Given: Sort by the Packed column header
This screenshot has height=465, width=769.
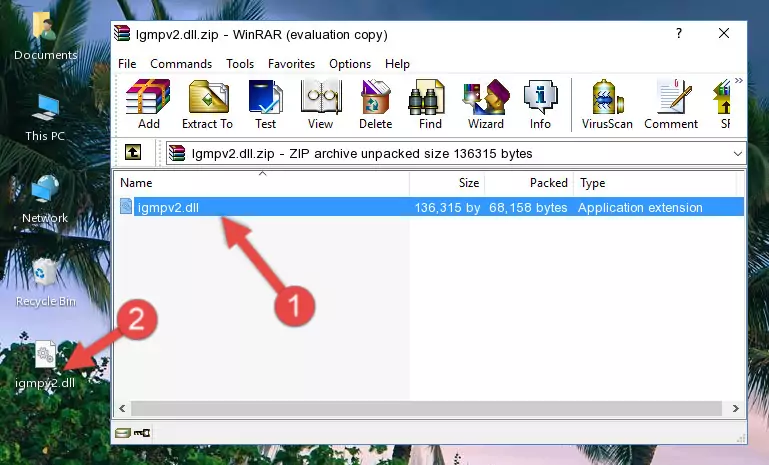Looking at the screenshot, I should [529, 182].
